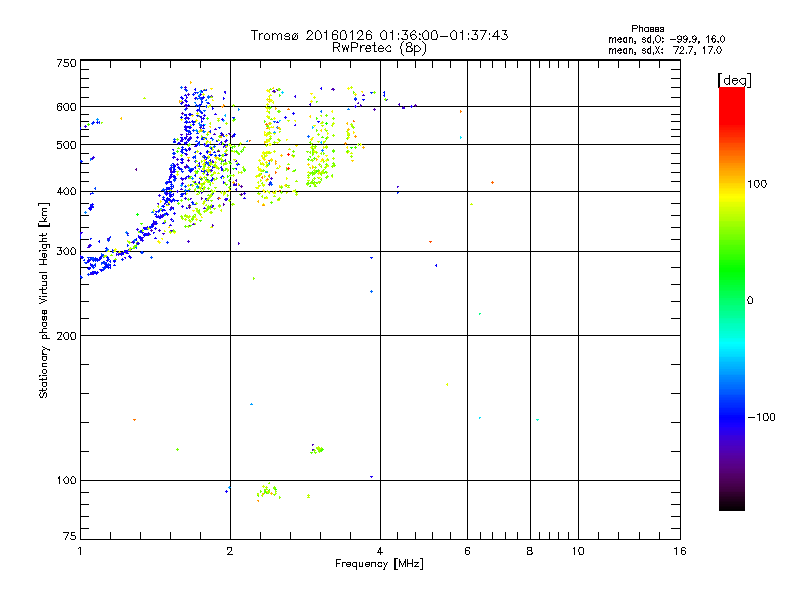
Task: Click the y-axis label '750'
Action: click(66, 63)
